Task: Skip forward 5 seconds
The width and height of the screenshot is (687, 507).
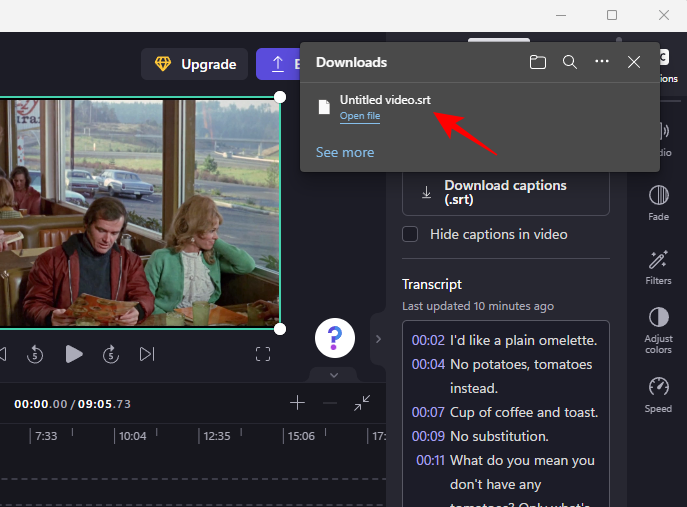Action: point(111,353)
